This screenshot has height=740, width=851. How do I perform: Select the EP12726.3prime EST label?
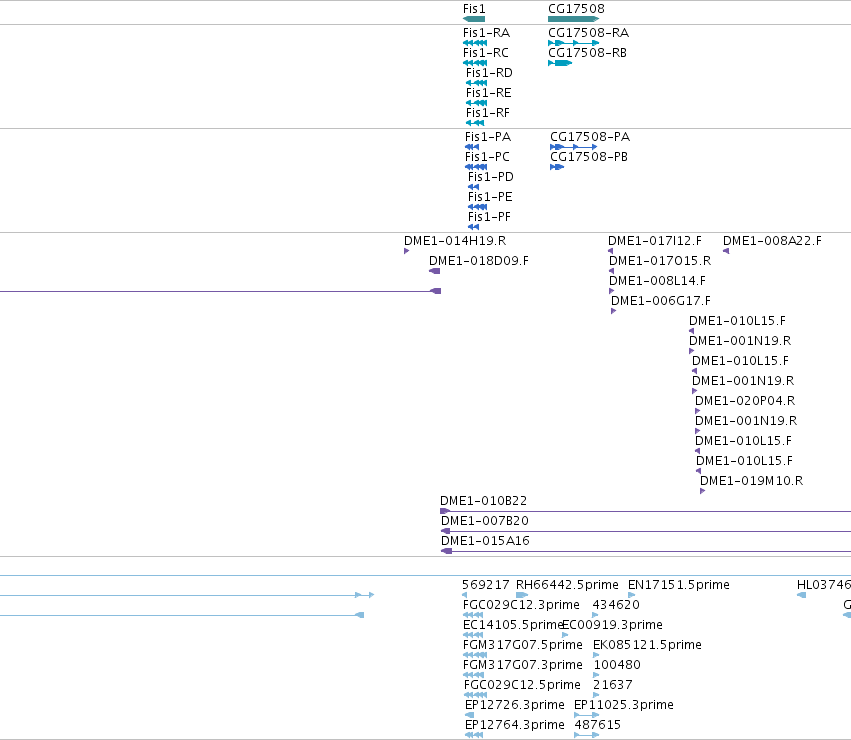coord(515,705)
